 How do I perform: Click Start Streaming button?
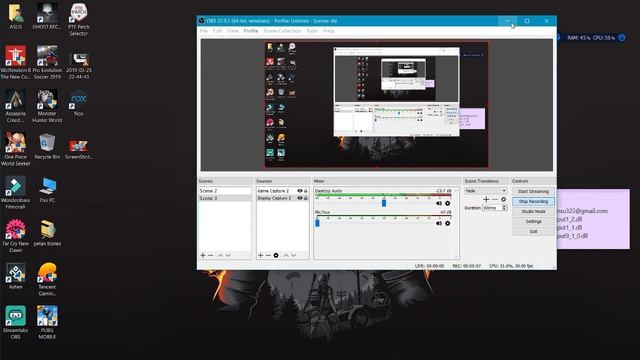[533, 191]
